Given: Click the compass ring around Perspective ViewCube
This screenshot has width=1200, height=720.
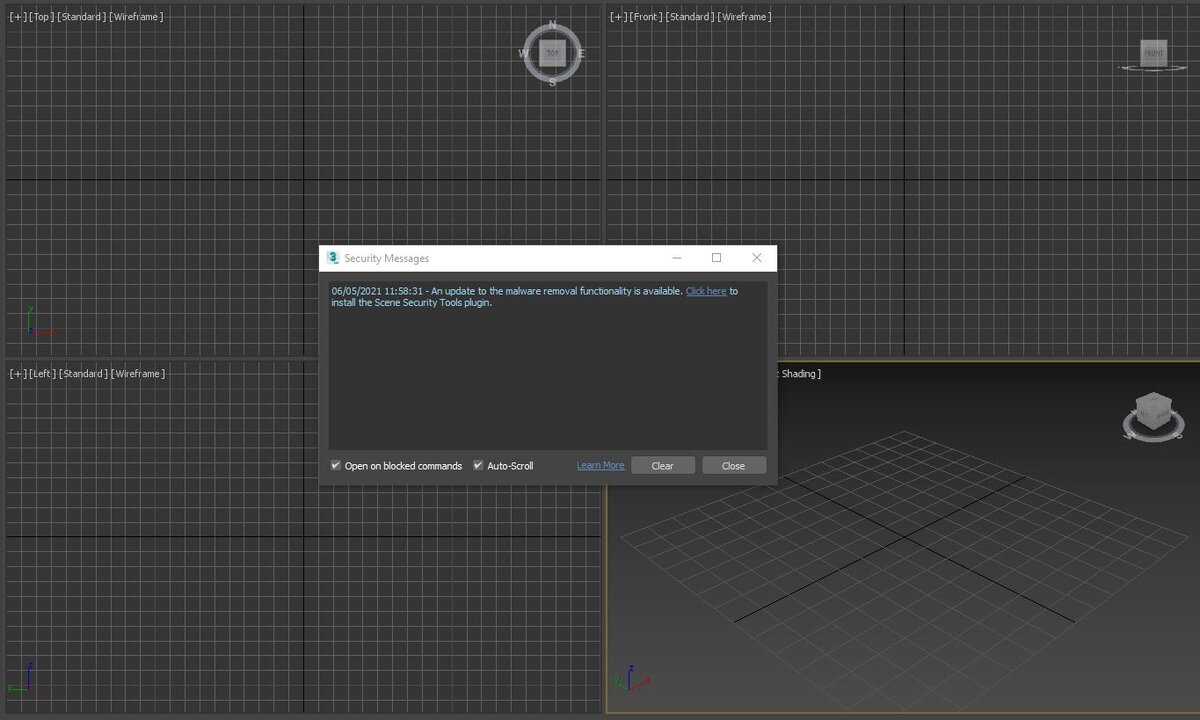Looking at the screenshot, I should coord(1153,428).
